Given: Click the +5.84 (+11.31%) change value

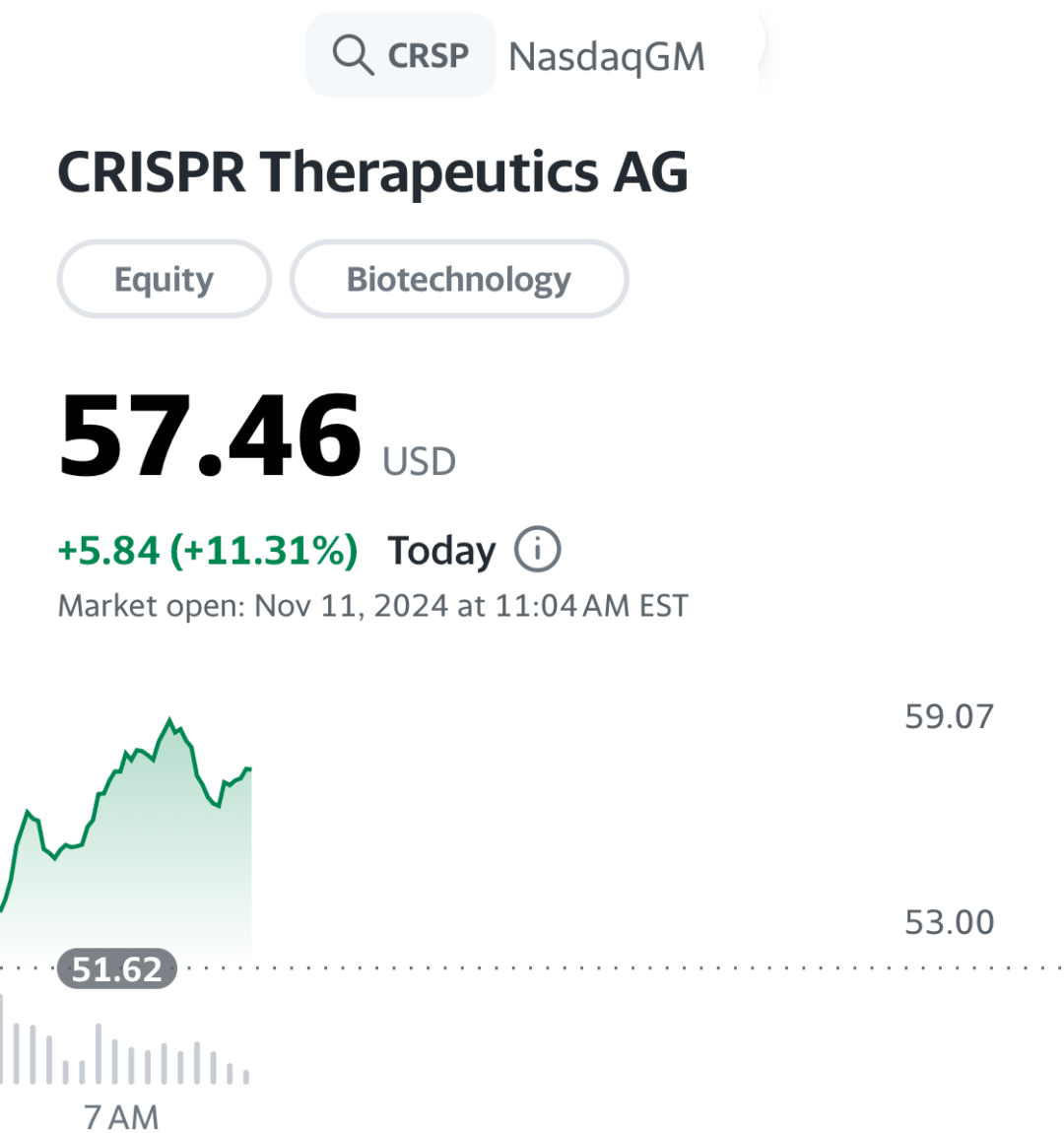Looking at the screenshot, I should tap(207, 551).
